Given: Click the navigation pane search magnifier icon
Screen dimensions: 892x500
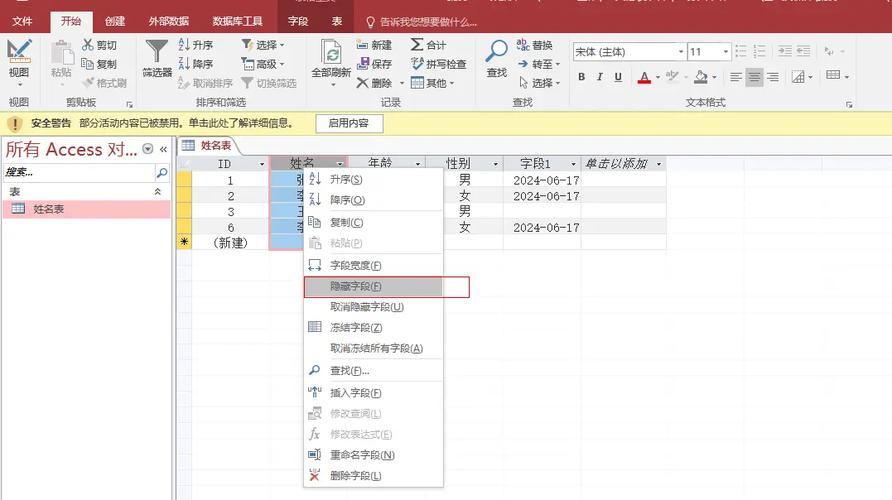Looking at the screenshot, I should pyautogui.click(x=161, y=173).
